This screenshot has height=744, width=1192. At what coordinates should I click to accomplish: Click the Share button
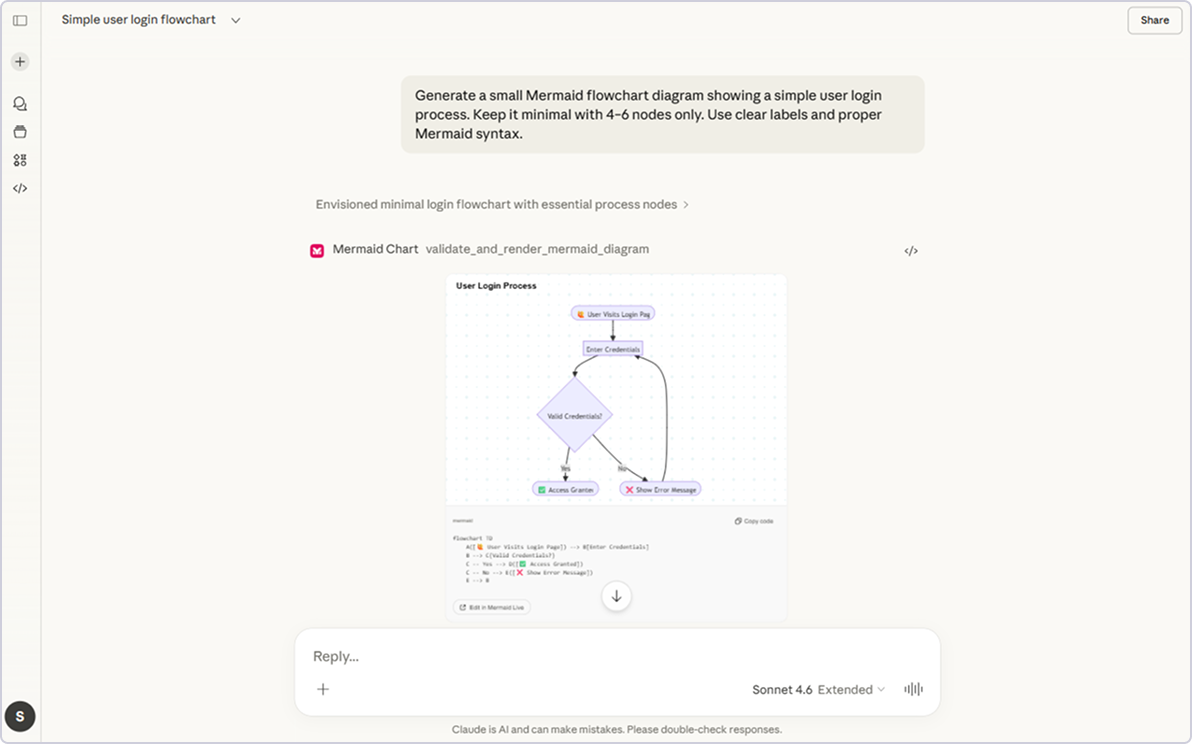click(x=1154, y=20)
